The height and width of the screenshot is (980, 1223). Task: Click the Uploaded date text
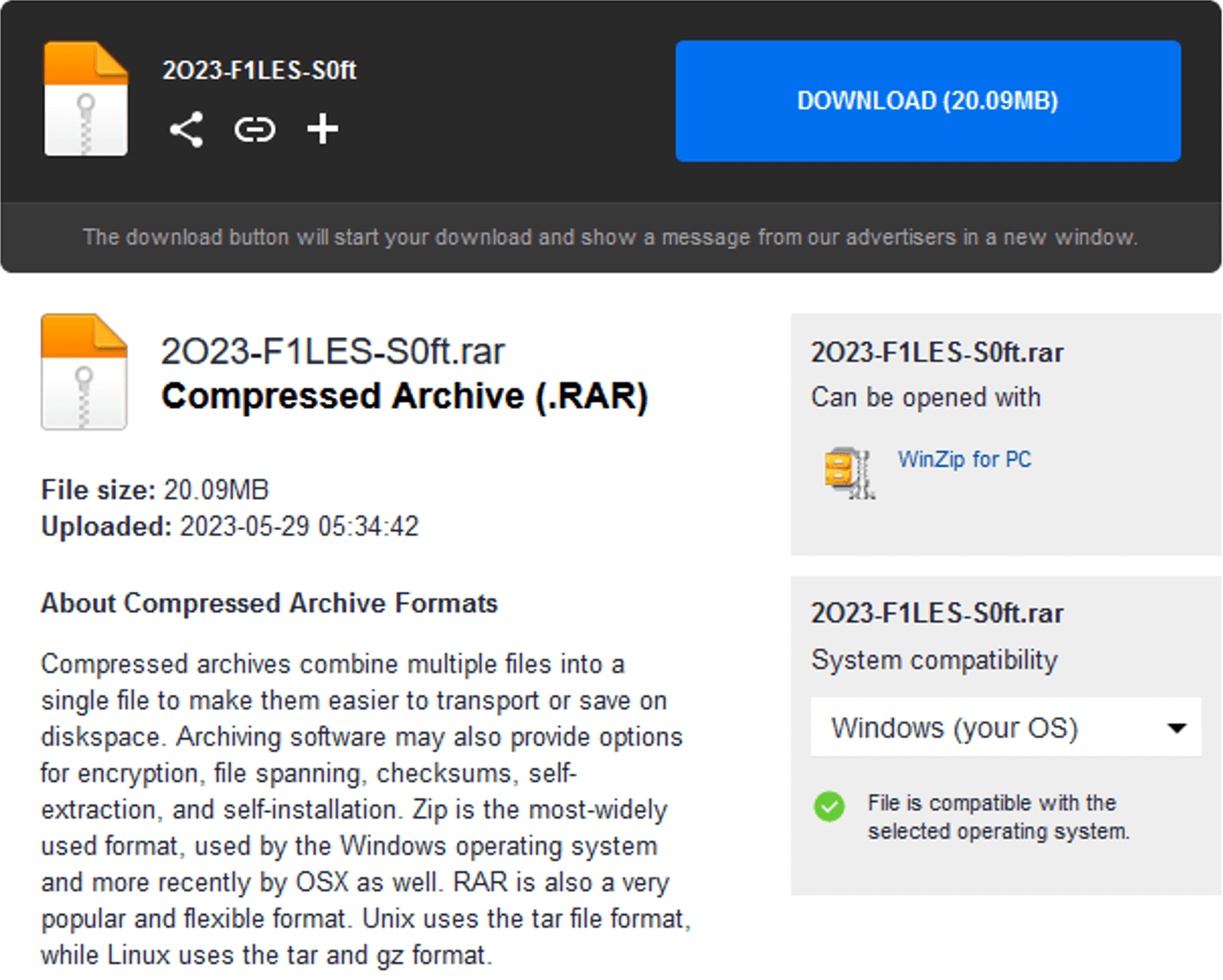click(230, 526)
